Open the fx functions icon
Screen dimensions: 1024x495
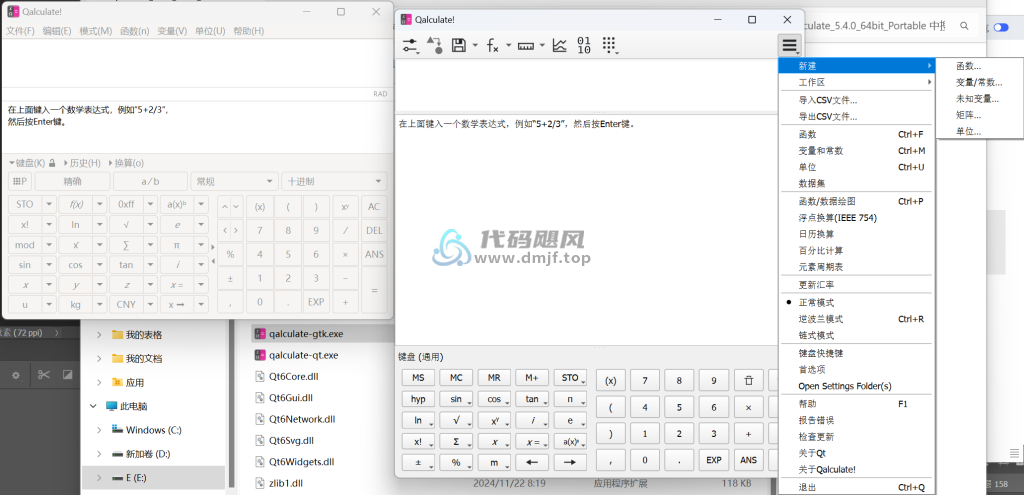coord(493,45)
